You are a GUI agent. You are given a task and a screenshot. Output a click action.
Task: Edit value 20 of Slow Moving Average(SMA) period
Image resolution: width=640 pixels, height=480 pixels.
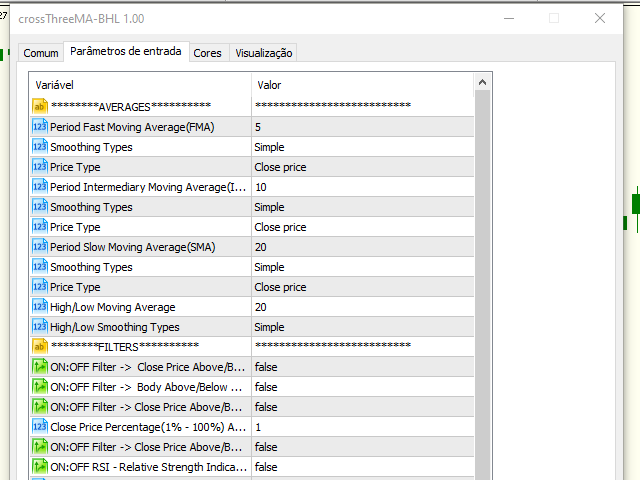pyautogui.click(x=363, y=247)
